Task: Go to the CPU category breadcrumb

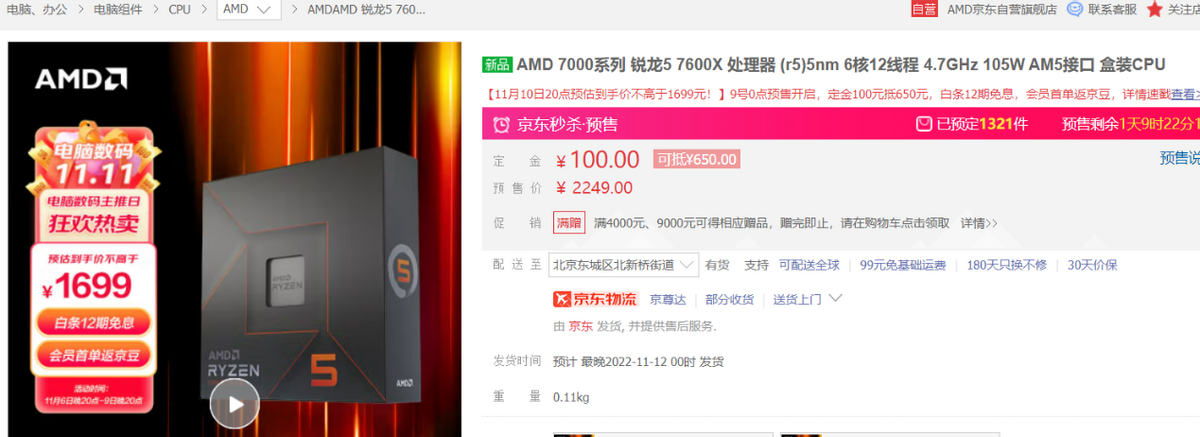Action: pos(180,9)
